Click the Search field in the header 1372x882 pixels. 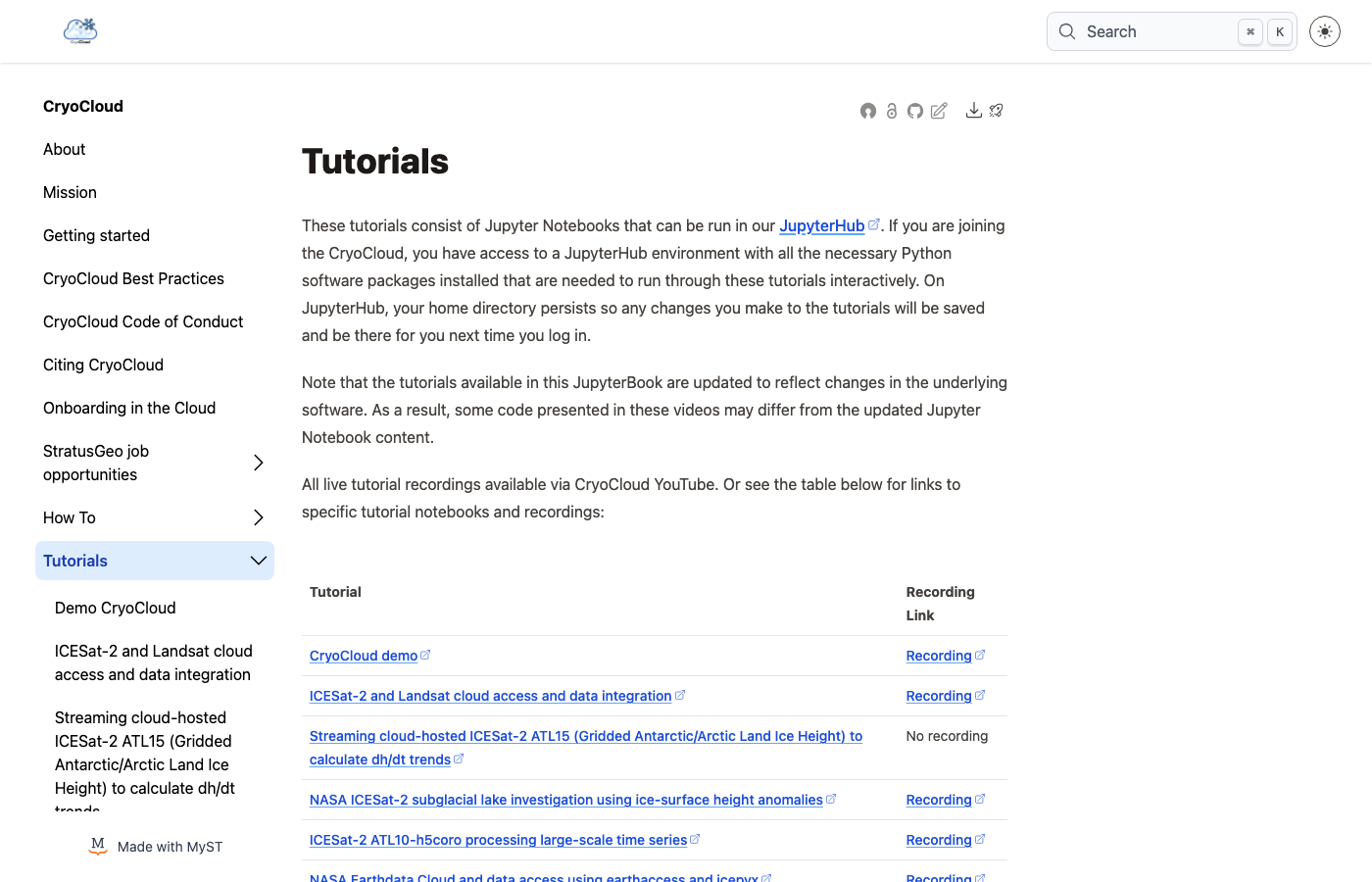point(1172,31)
